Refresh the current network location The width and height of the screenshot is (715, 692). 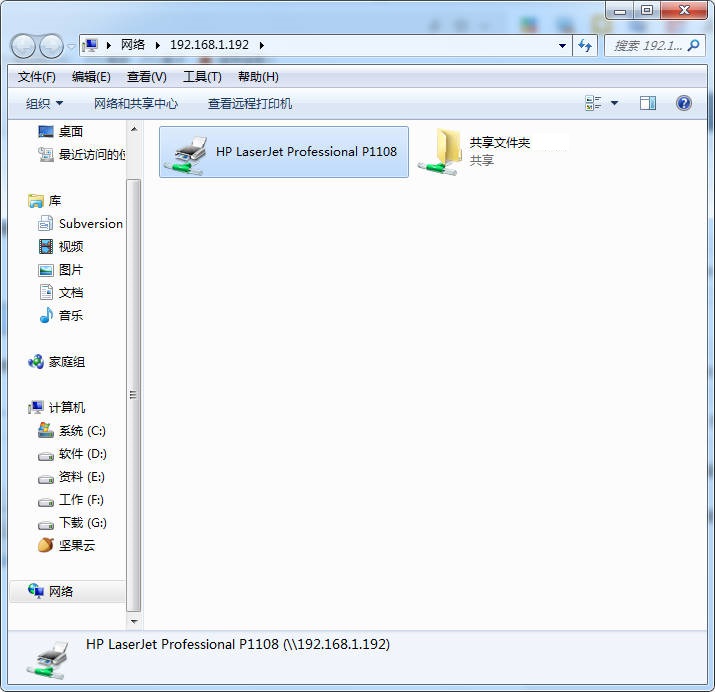(x=585, y=46)
